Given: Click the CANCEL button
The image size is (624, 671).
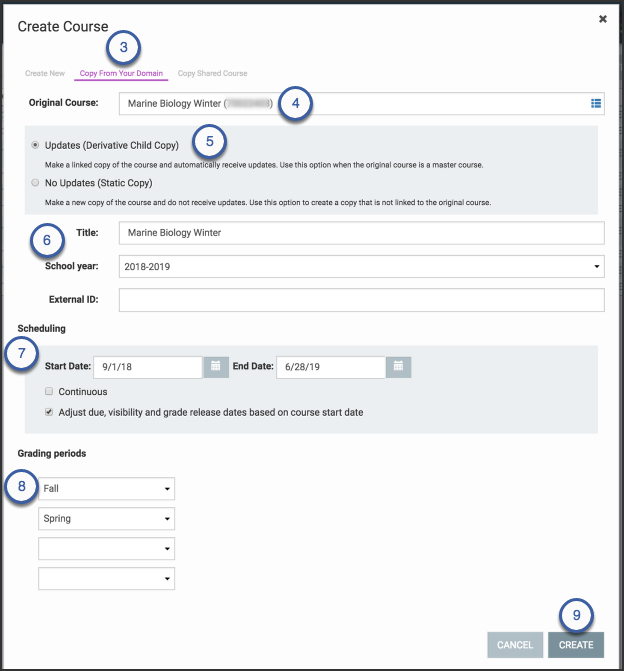Looking at the screenshot, I should [x=515, y=644].
